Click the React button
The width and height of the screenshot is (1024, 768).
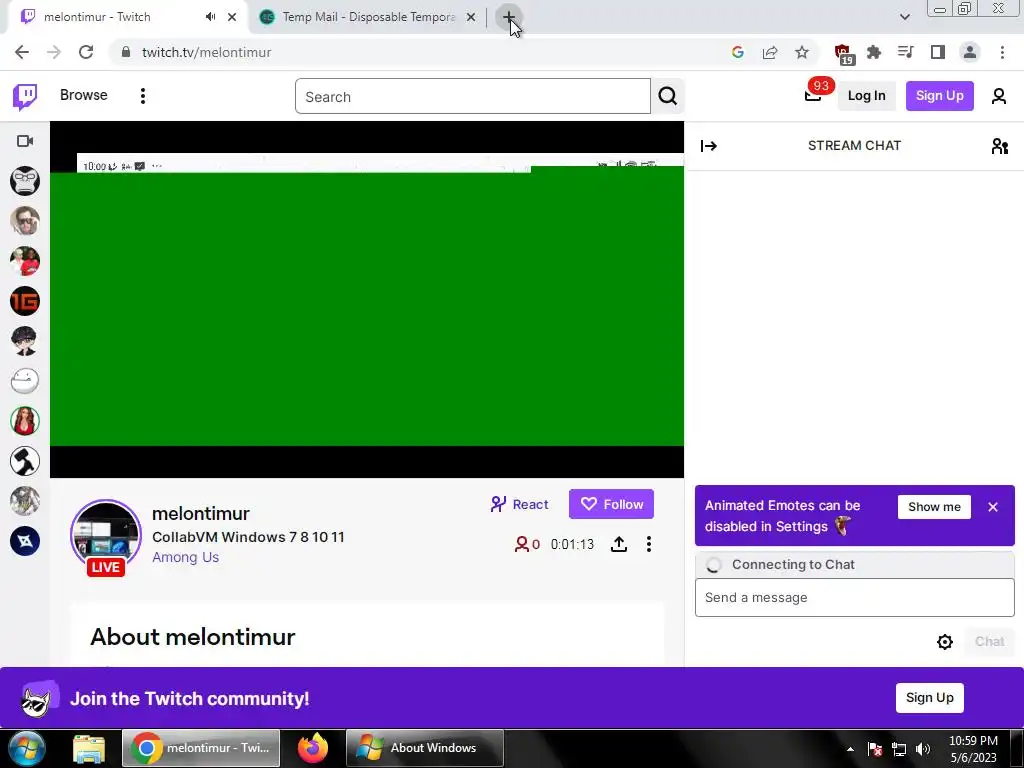(x=519, y=504)
